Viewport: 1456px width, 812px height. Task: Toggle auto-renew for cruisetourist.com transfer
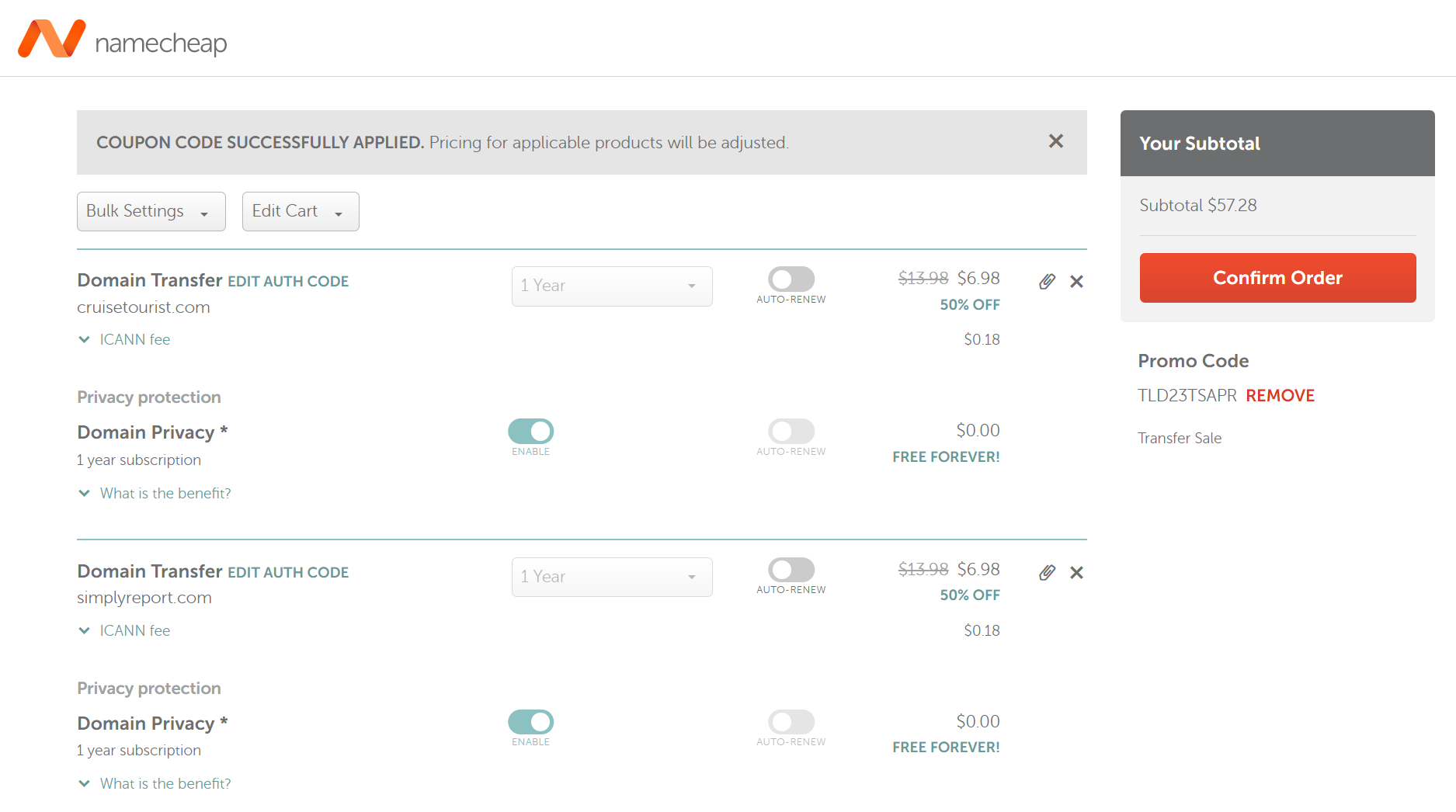click(x=791, y=279)
